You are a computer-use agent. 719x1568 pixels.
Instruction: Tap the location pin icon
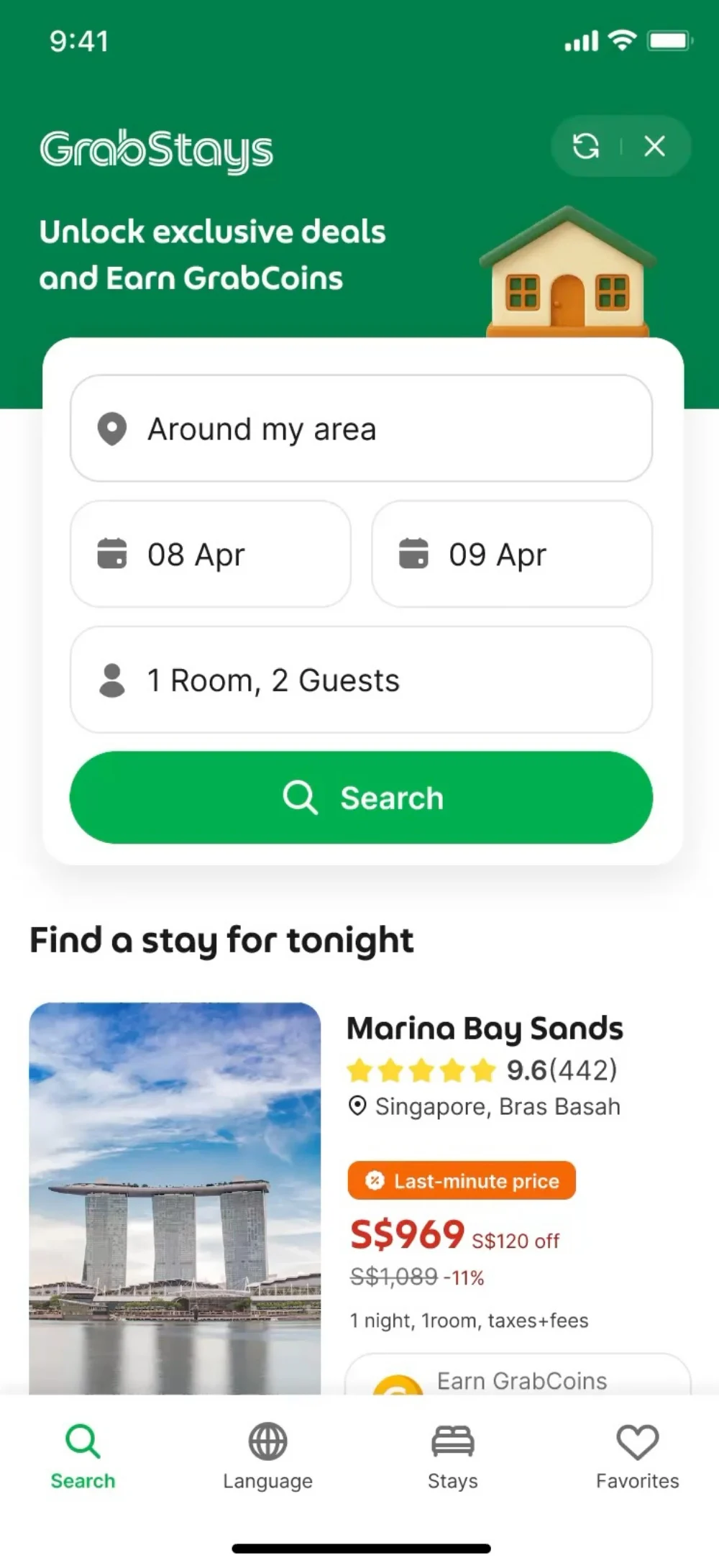(x=112, y=429)
